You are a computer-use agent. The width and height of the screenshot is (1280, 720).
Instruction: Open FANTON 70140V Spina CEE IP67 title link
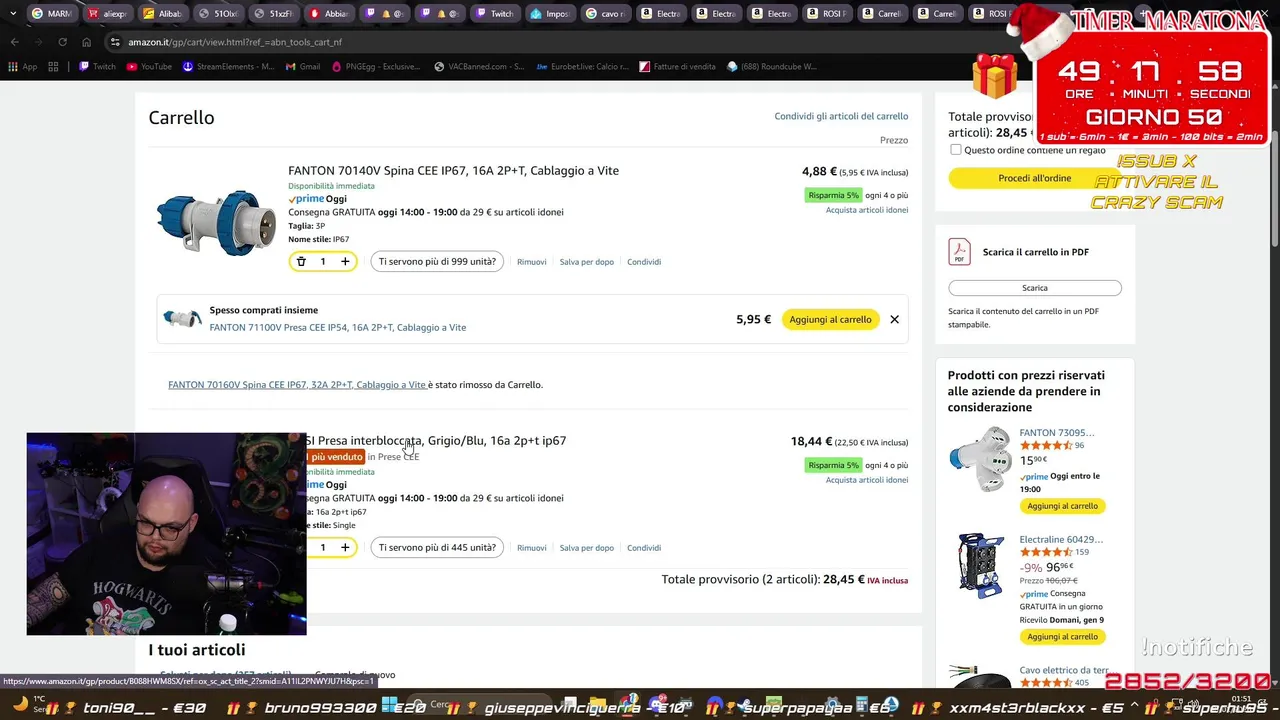(x=453, y=171)
